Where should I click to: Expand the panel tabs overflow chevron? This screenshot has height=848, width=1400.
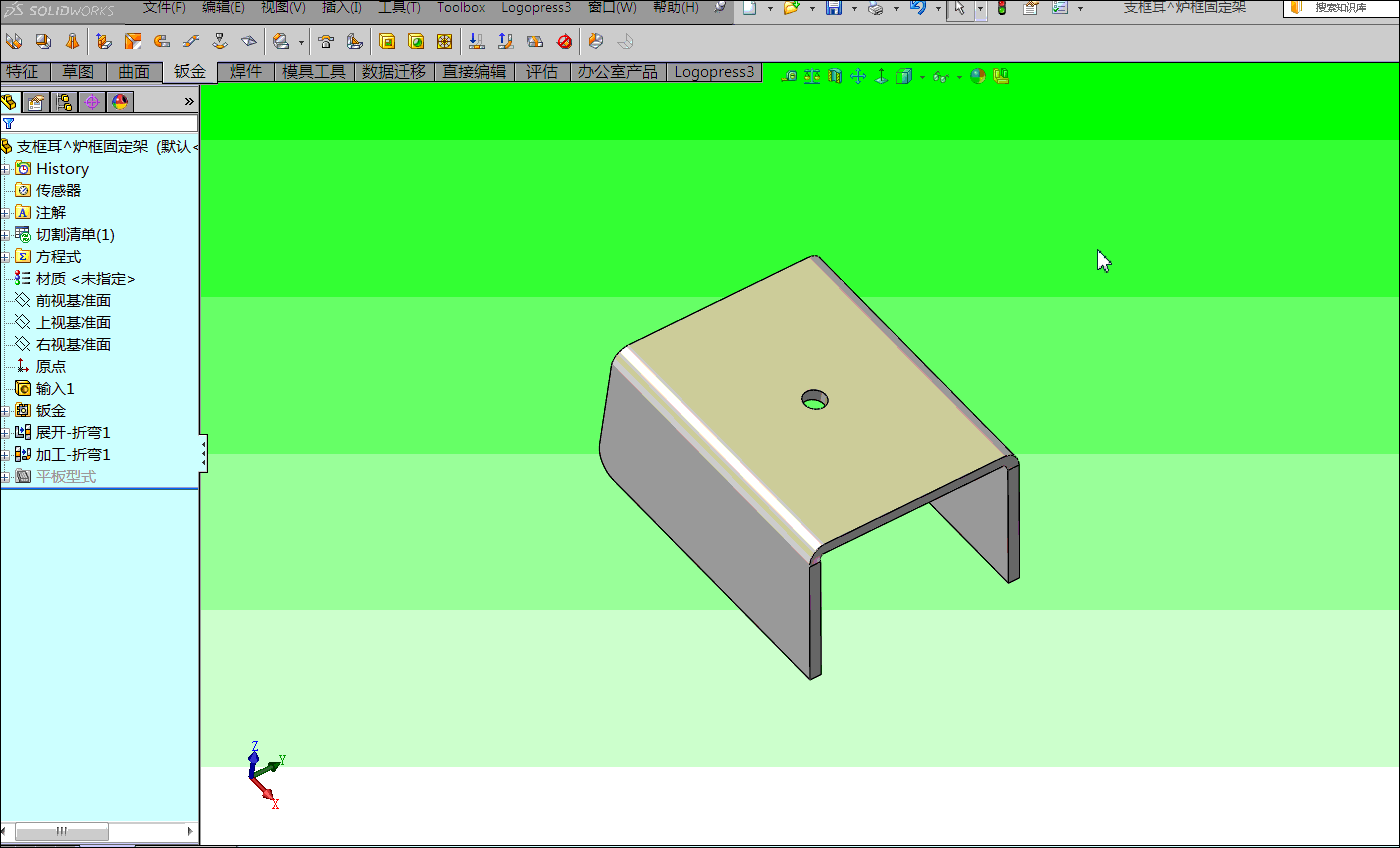click(x=189, y=102)
